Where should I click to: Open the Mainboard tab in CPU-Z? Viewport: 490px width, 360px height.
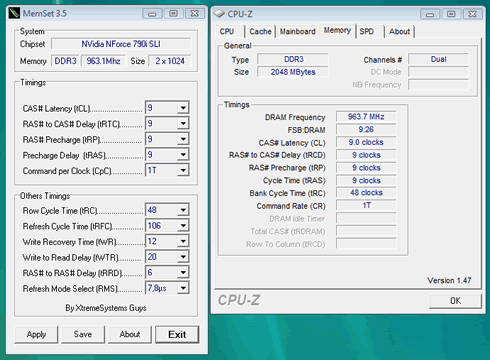297,31
